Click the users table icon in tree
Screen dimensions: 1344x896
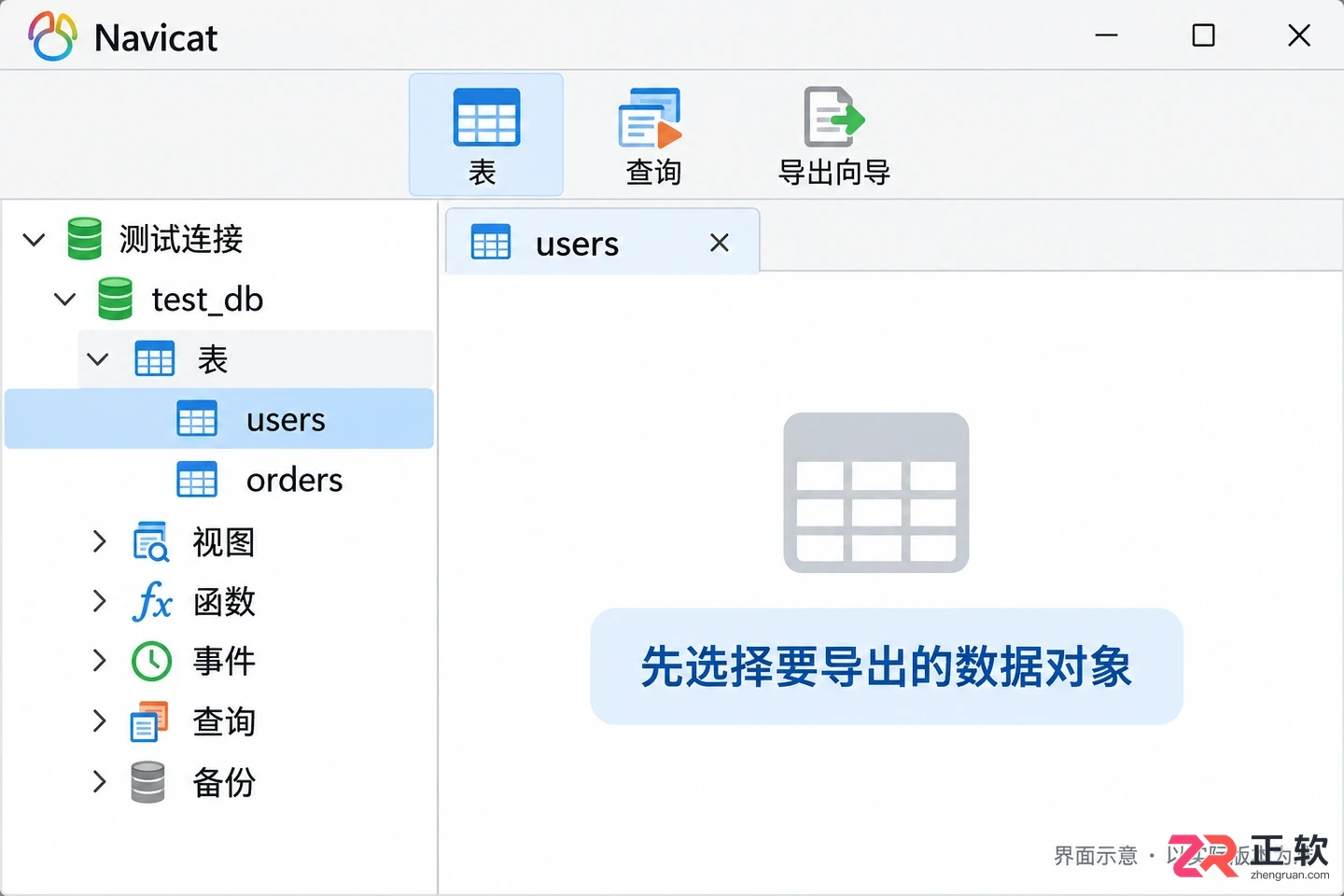tap(197, 419)
